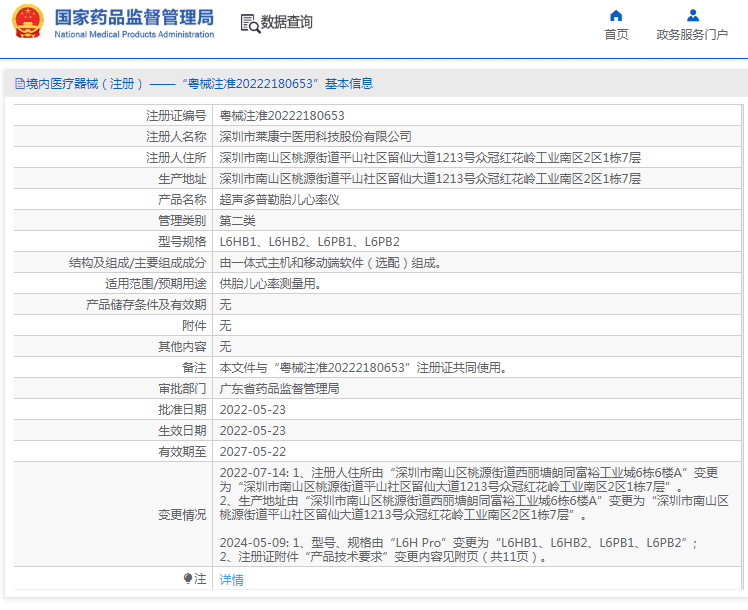Viewport: 748px width, 610px height.
Task: Click the 注册人住所 address value
Action: pos(430,158)
